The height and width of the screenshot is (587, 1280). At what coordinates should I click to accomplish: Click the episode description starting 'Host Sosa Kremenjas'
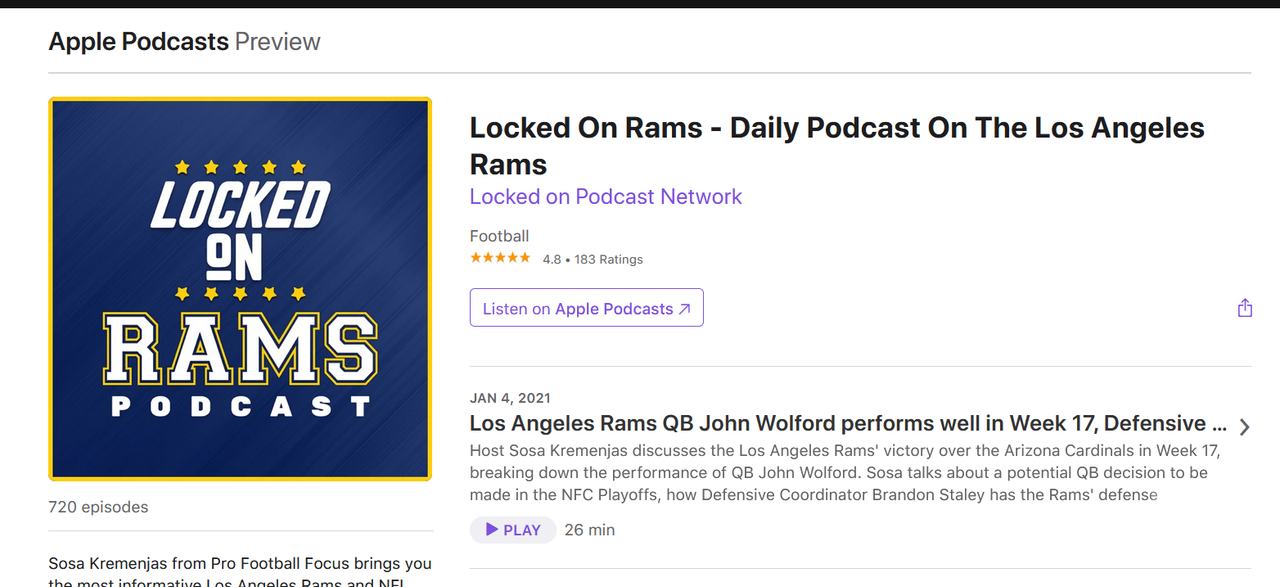845,472
